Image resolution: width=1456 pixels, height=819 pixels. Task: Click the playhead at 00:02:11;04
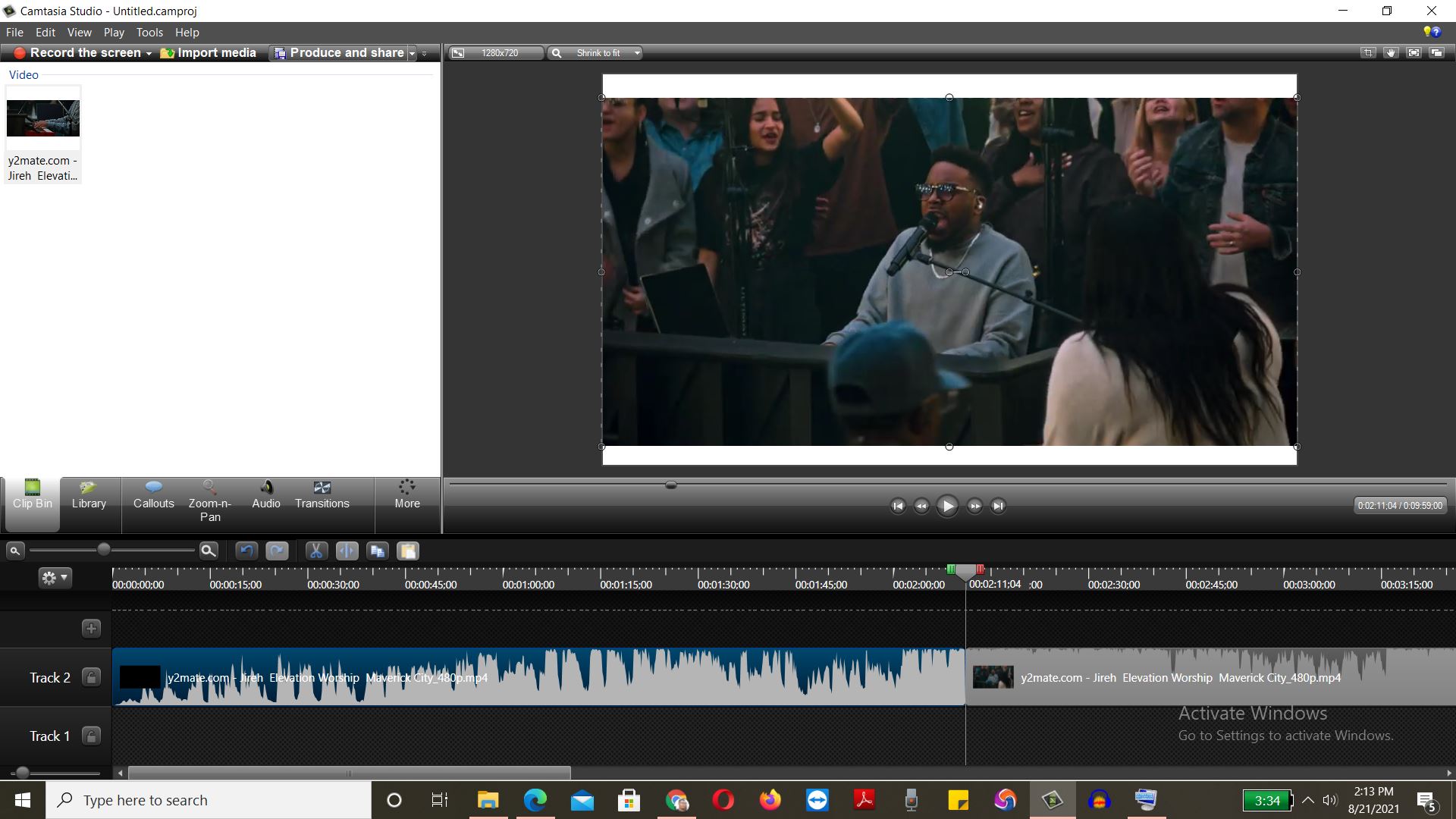click(x=965, y=573)
